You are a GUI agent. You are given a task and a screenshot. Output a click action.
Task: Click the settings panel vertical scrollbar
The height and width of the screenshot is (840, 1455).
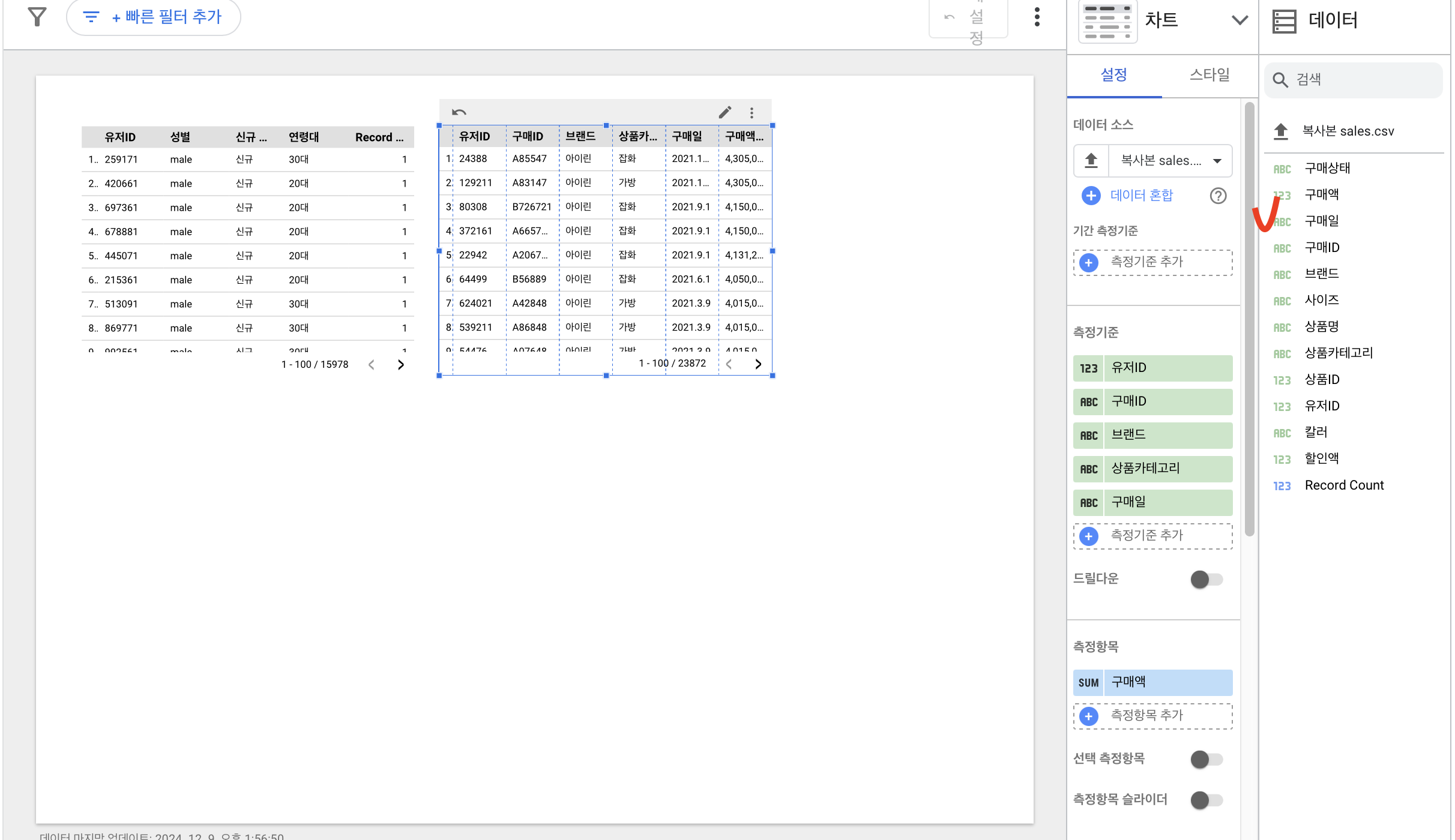pos(1250,318)
